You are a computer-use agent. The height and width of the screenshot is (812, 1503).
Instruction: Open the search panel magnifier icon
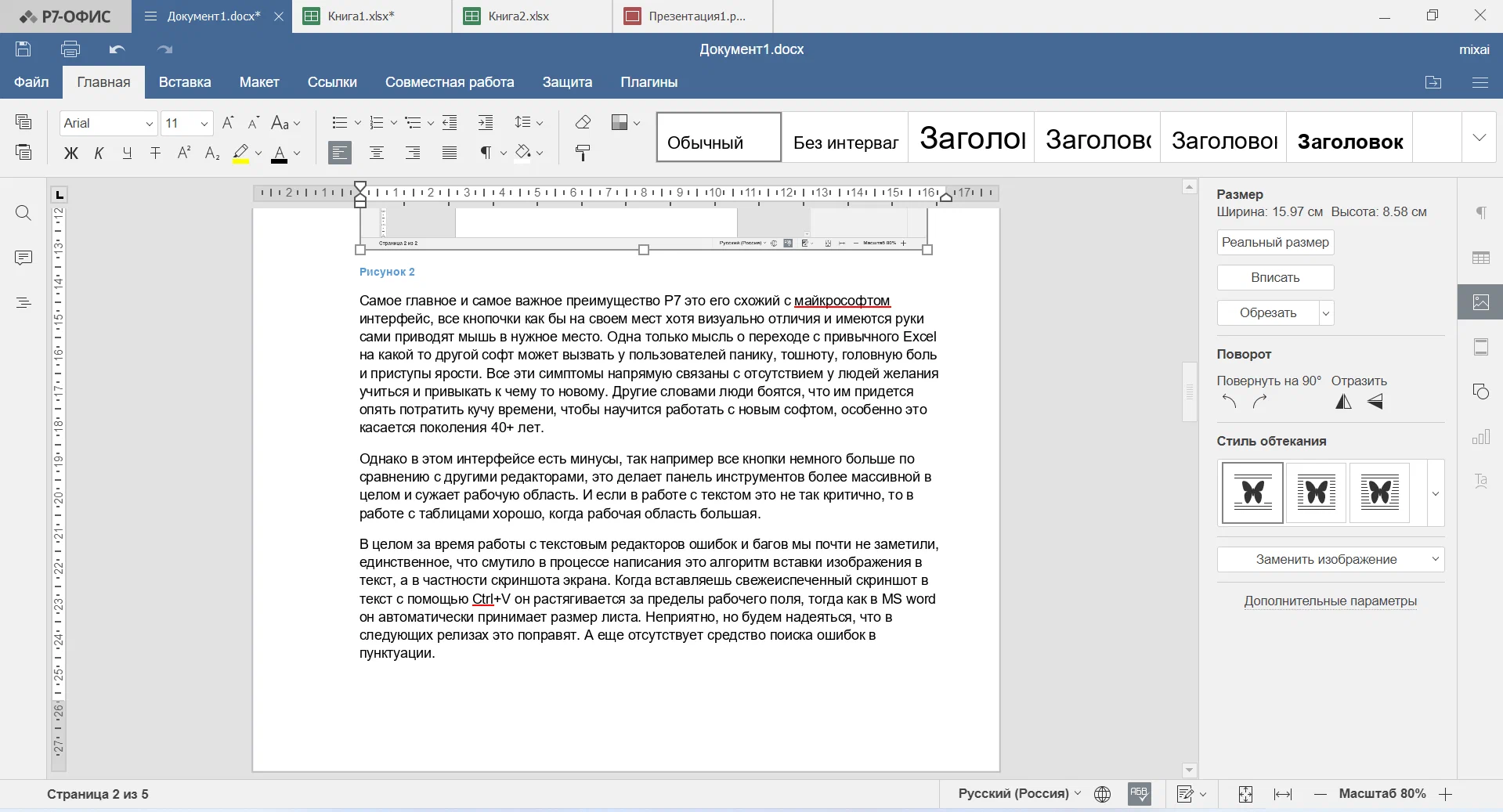(x=23, y=213)
